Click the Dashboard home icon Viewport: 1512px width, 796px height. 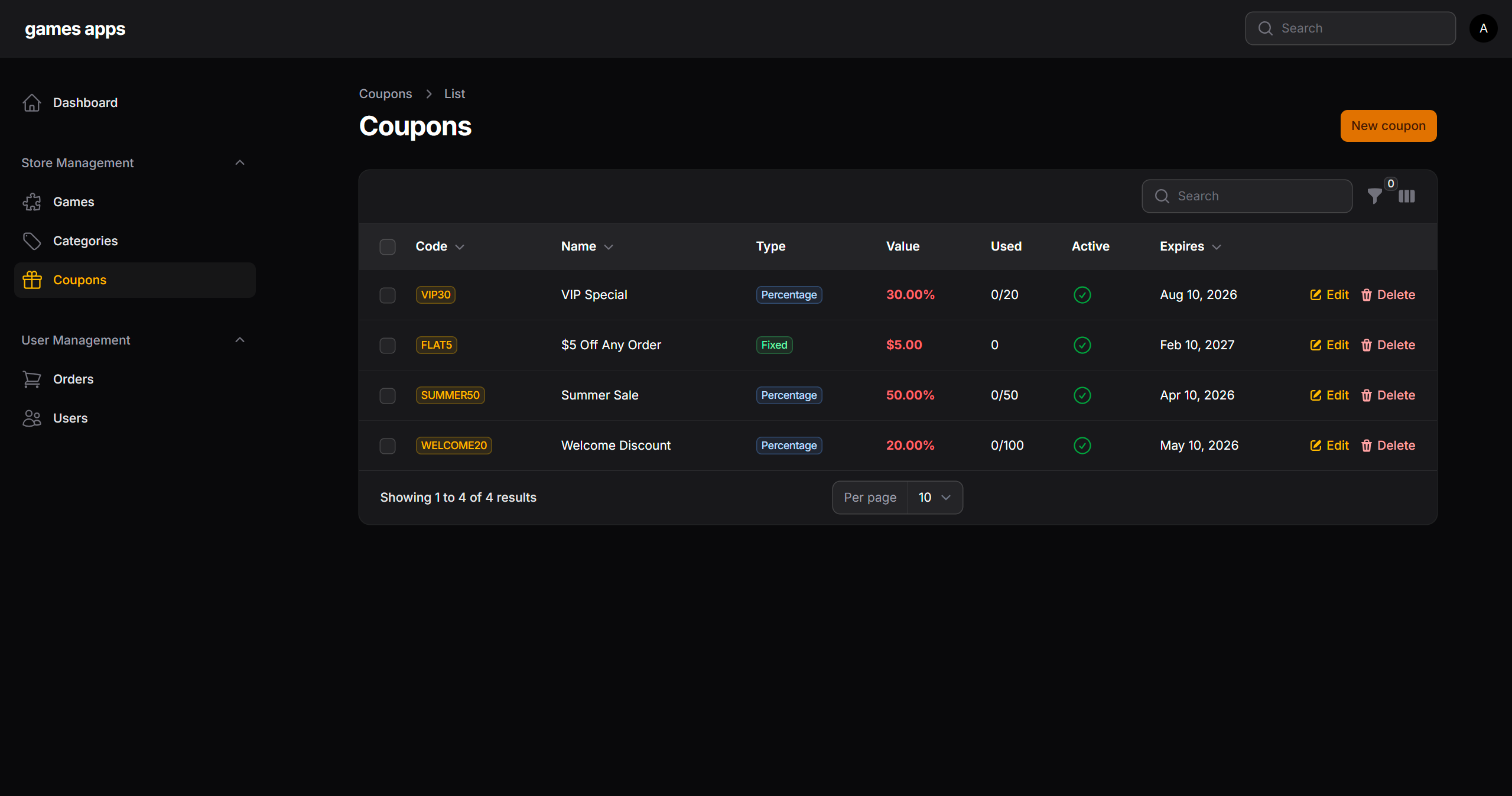(32, 103)
